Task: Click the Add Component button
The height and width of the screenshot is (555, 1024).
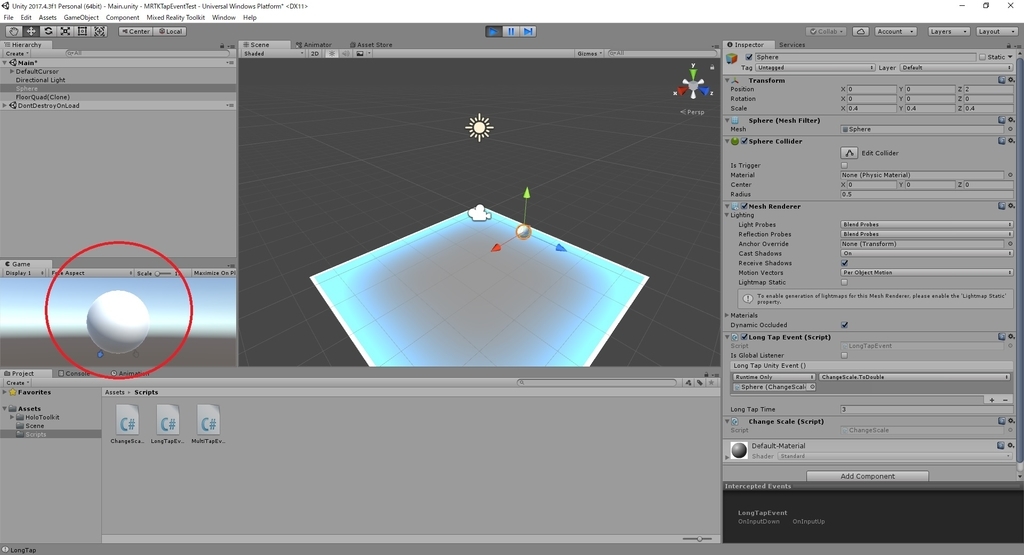Action: click(867, 476)
